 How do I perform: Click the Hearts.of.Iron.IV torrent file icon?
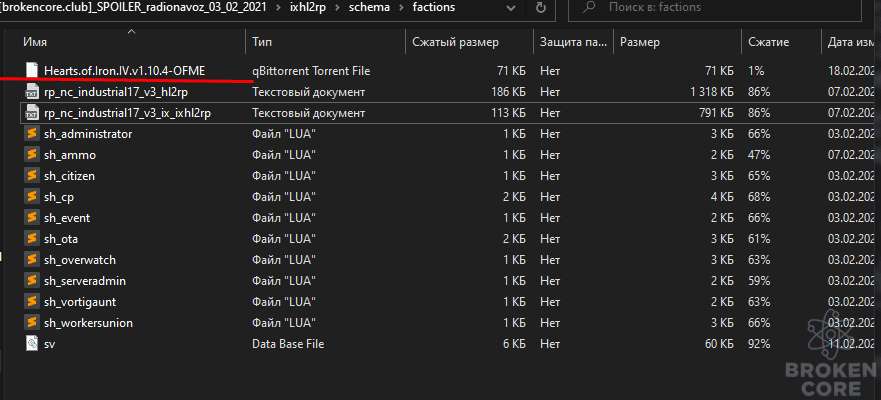pyautogui.click(x=32, y=71)
